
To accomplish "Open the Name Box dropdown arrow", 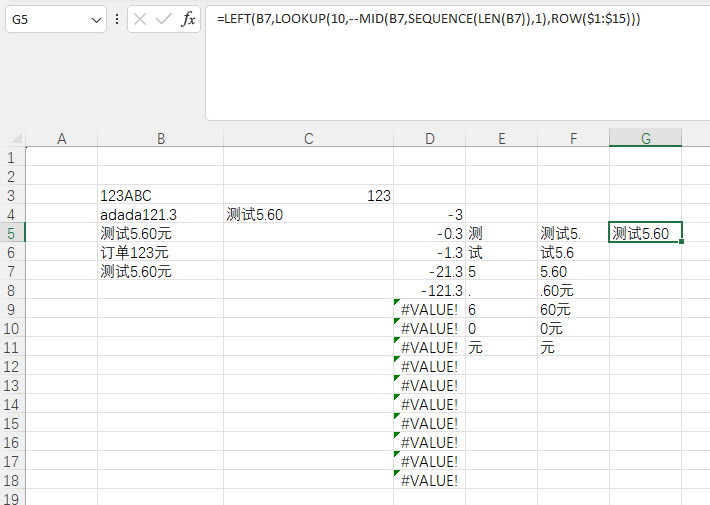I will point(96,20).
